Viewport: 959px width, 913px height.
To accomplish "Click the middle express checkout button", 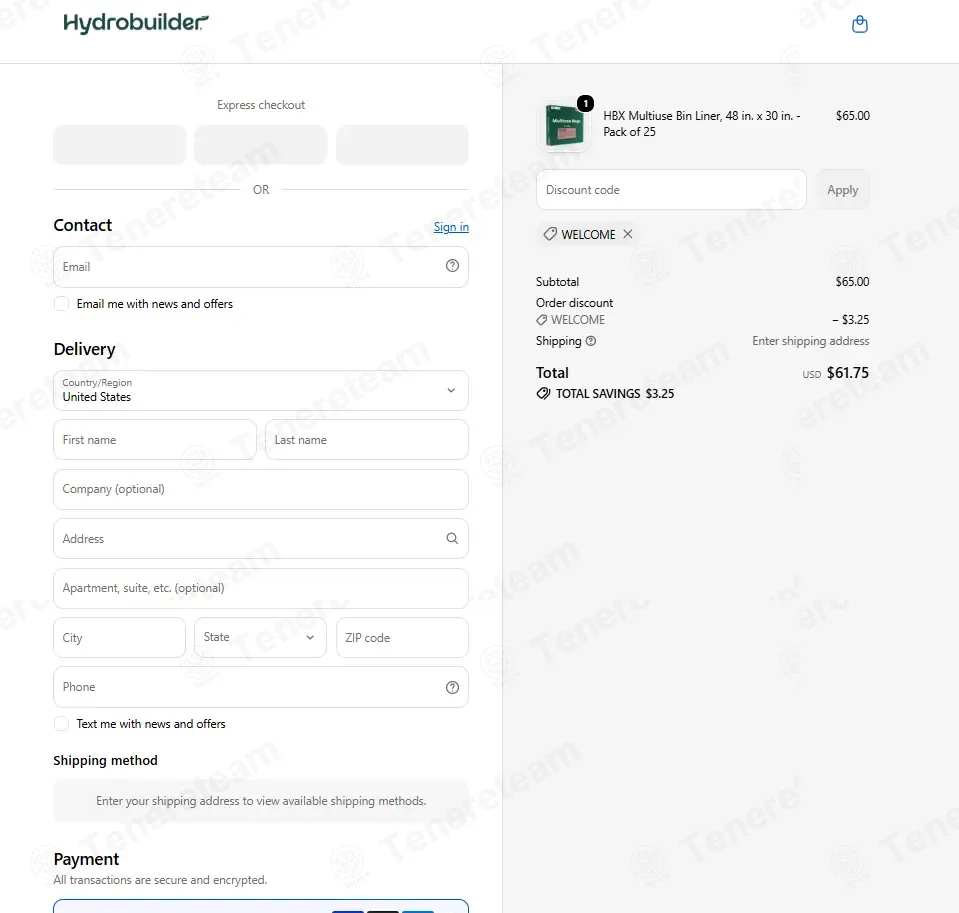I will [x=261, y=145].
